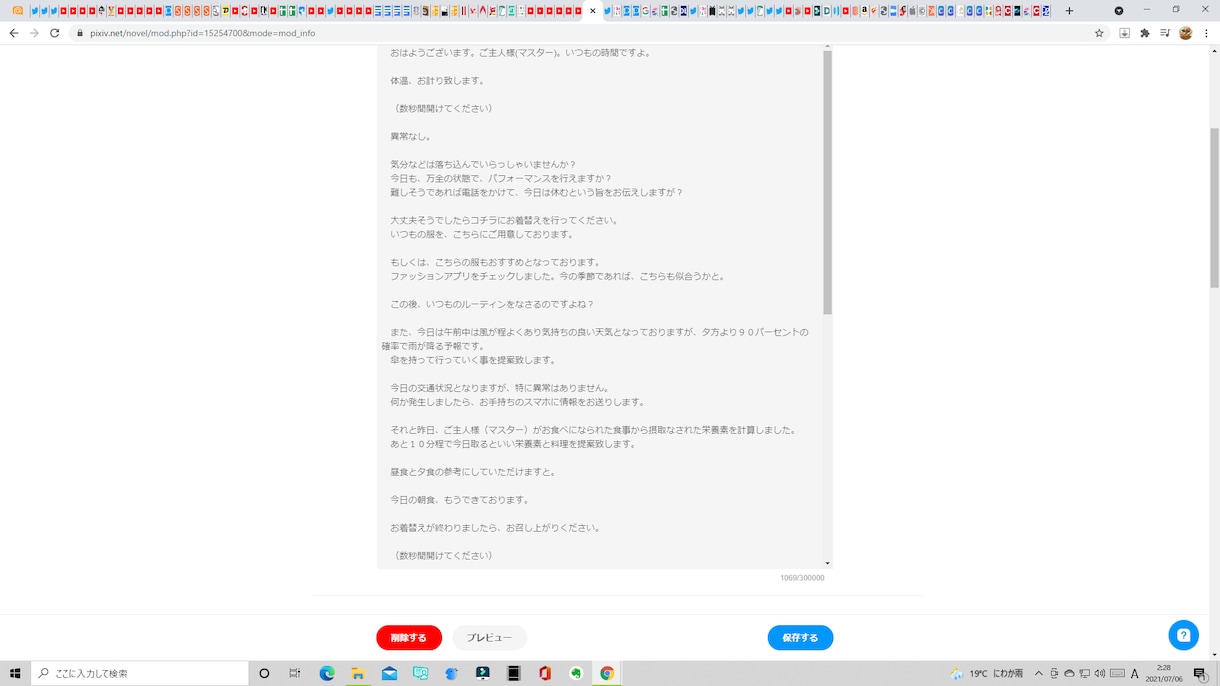Bookmark this page with the star icon
Viewport: 1220px width, 686px height.
[1099, 33]
